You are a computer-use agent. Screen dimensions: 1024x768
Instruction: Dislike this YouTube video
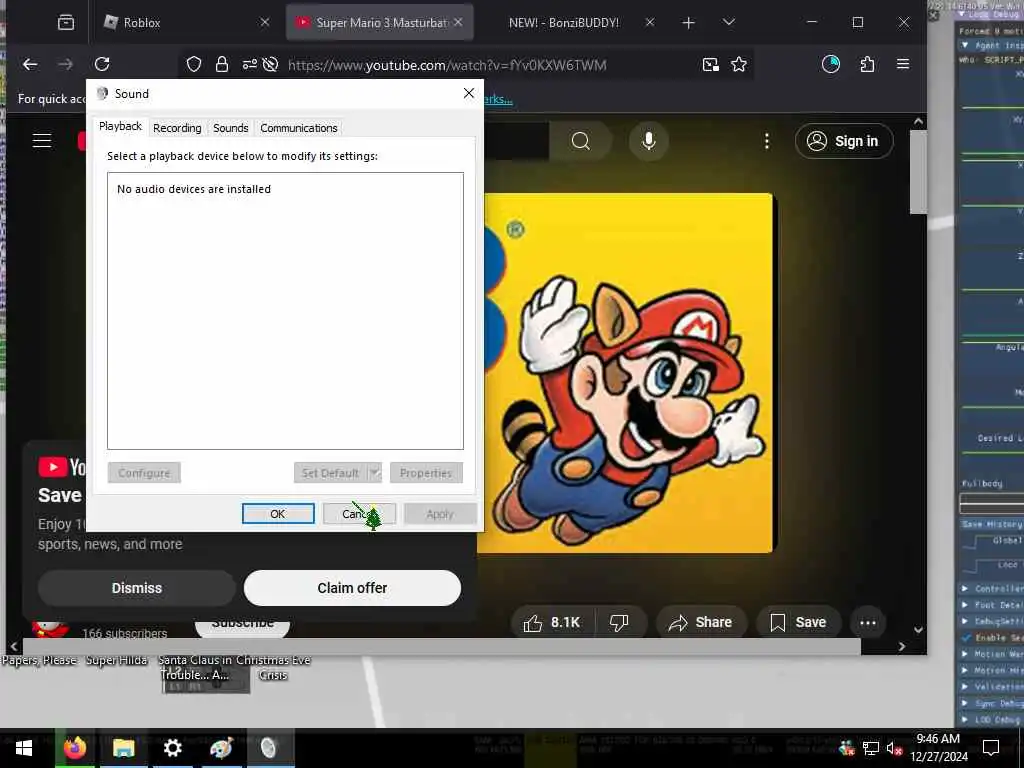pos(619,622)
